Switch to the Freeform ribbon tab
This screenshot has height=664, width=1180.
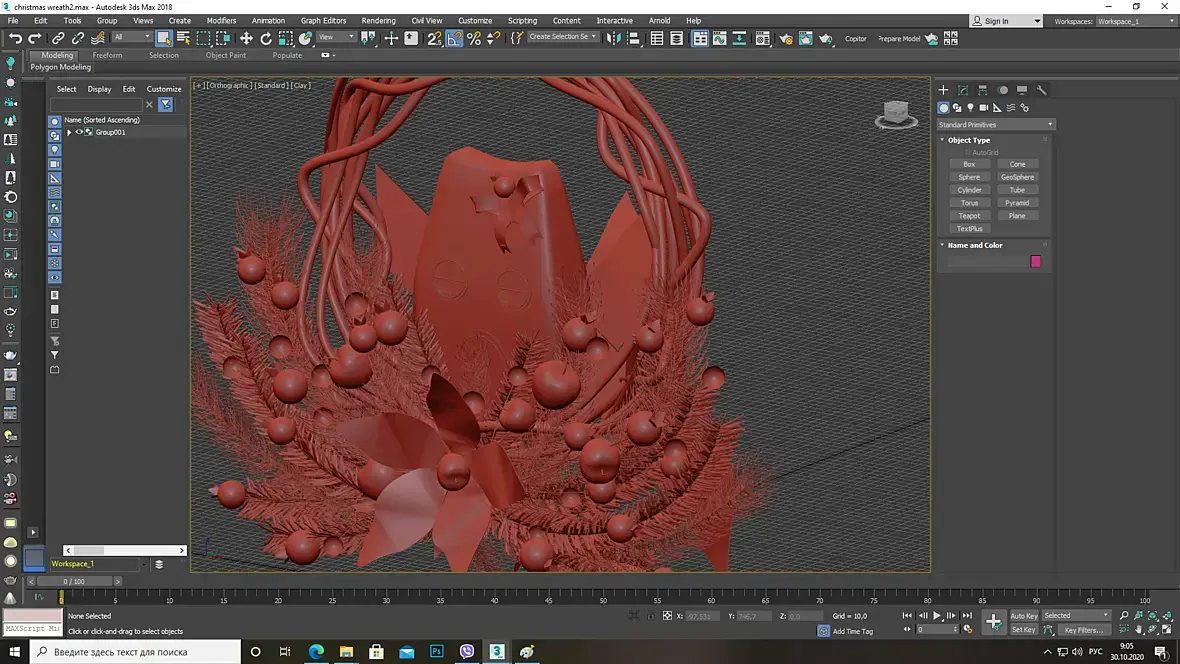click(107, 55)
